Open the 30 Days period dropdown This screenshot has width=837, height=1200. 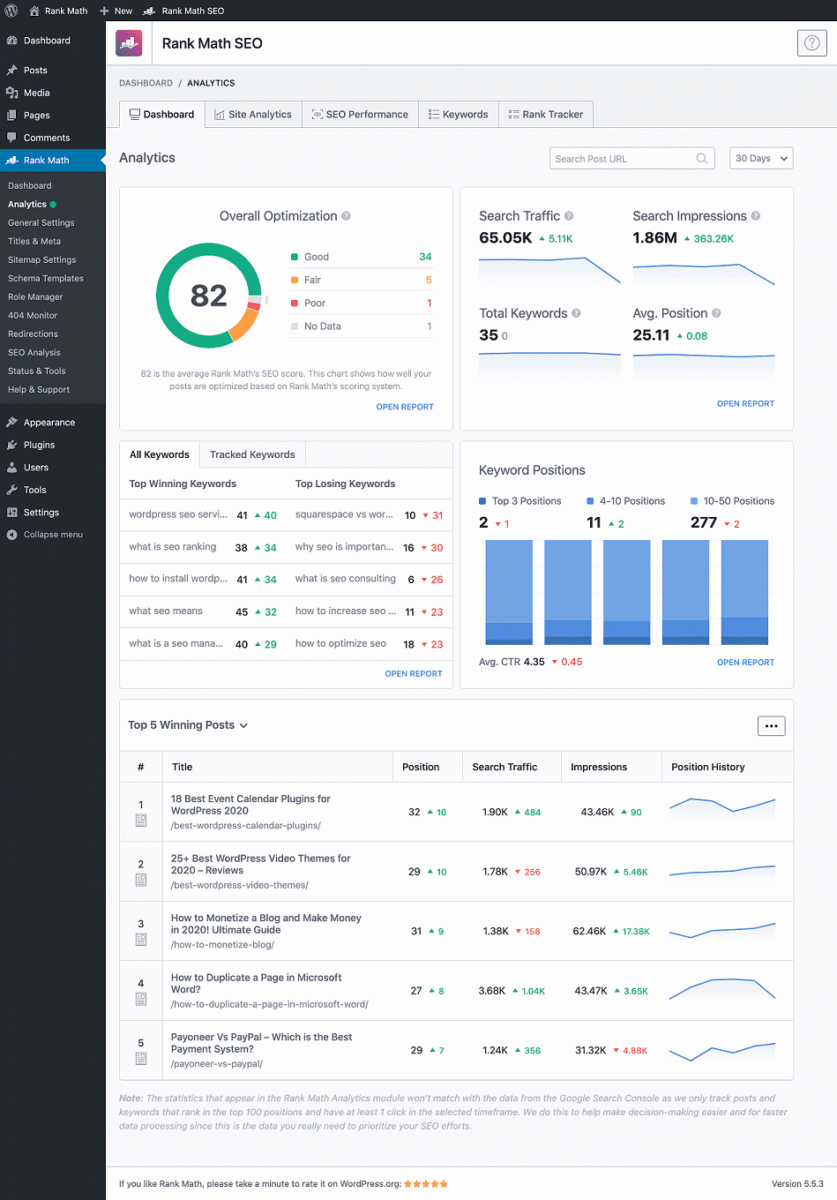point(761,158)
